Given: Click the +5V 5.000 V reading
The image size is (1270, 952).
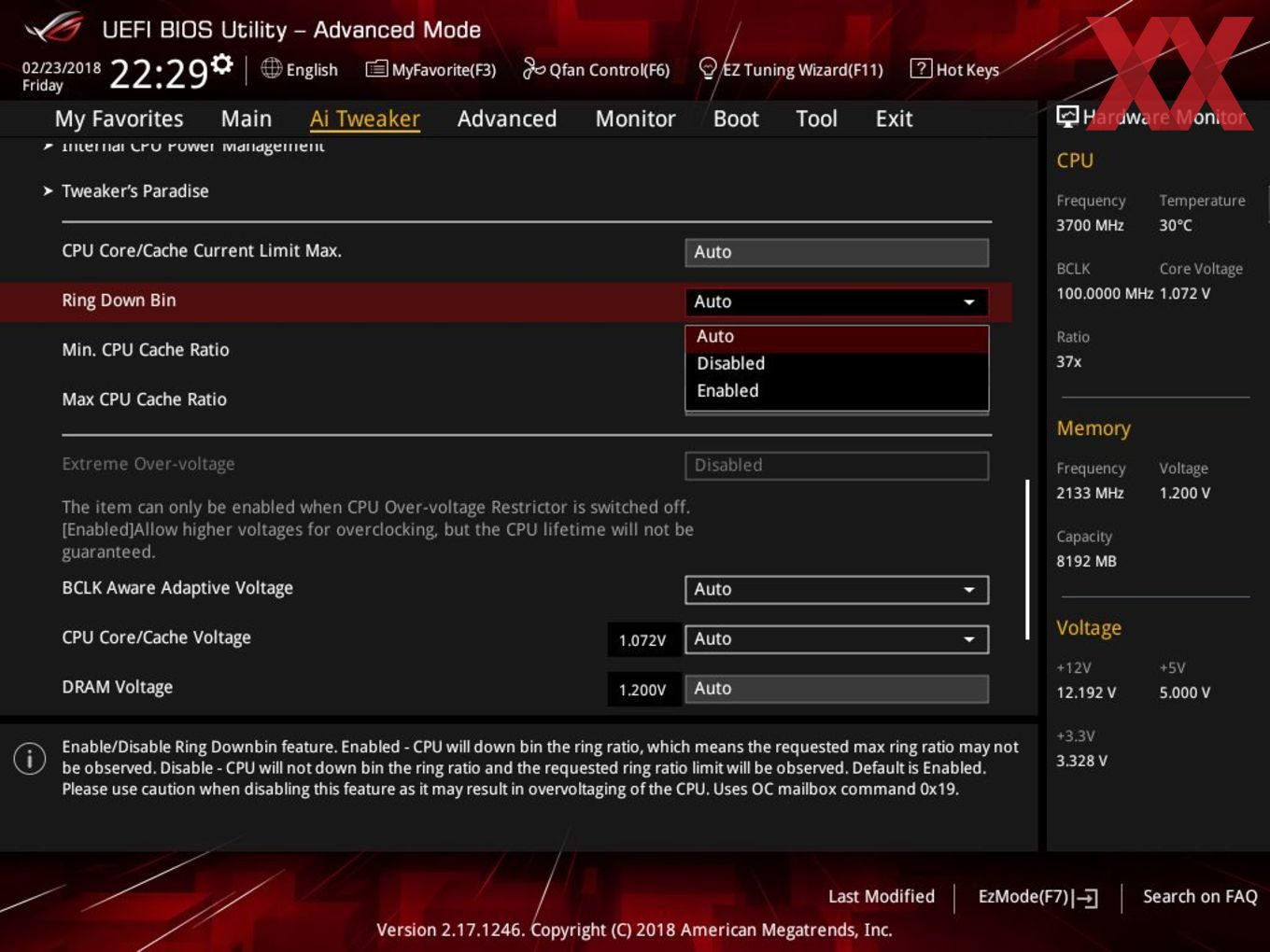Looking at the screenshot, I should coord(1185,693).
